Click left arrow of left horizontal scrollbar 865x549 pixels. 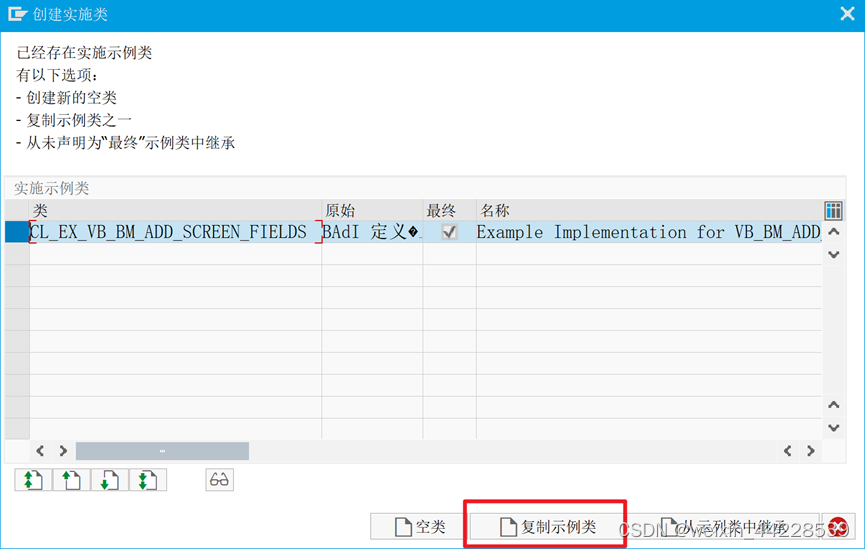click(x=40, y=451)
